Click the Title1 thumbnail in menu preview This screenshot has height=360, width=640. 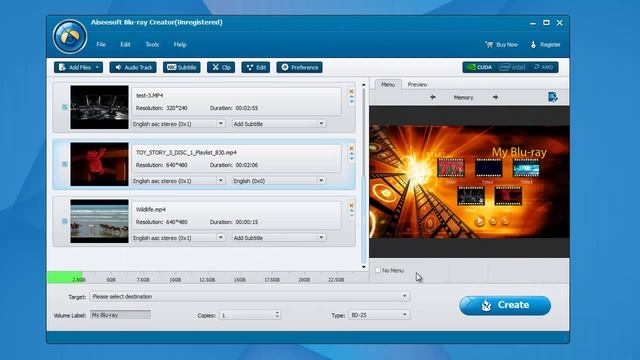click(451, 168)
